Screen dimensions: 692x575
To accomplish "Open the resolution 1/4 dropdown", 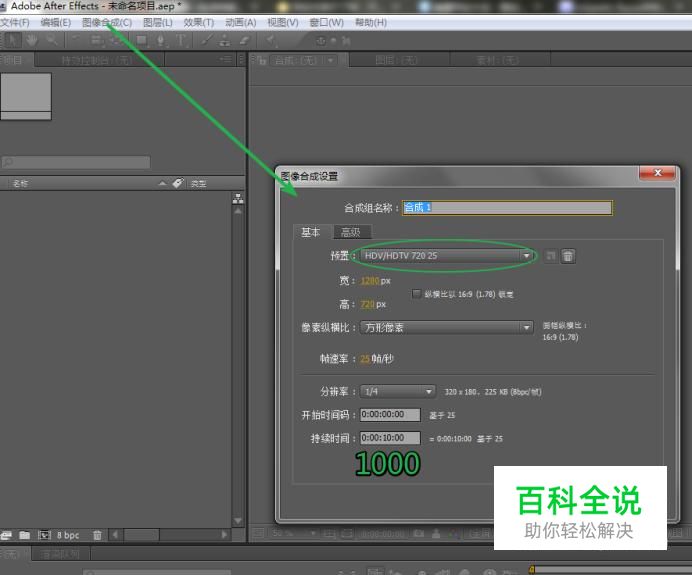I will pyautogui.click(x=398, y=391).
